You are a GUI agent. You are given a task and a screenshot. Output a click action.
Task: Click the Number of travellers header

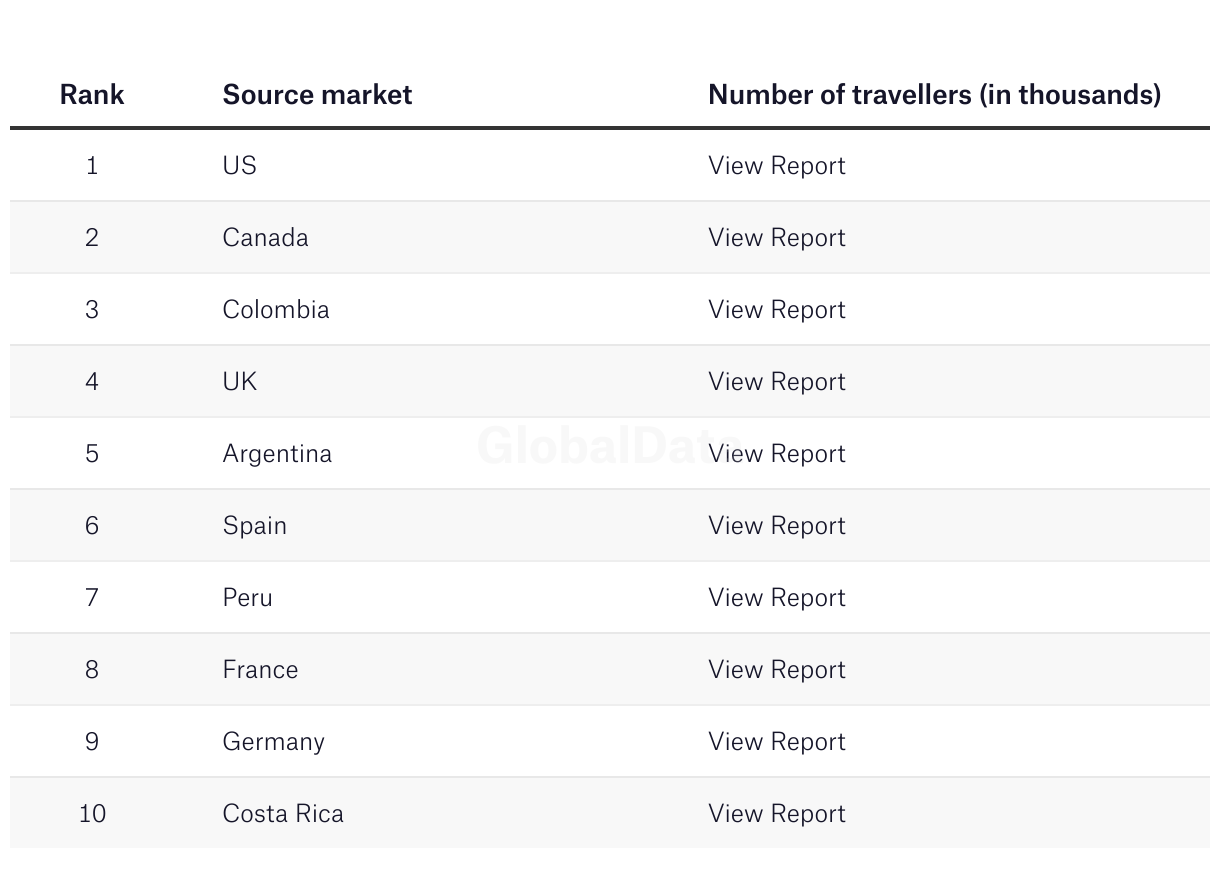click(x=934, y=94)
